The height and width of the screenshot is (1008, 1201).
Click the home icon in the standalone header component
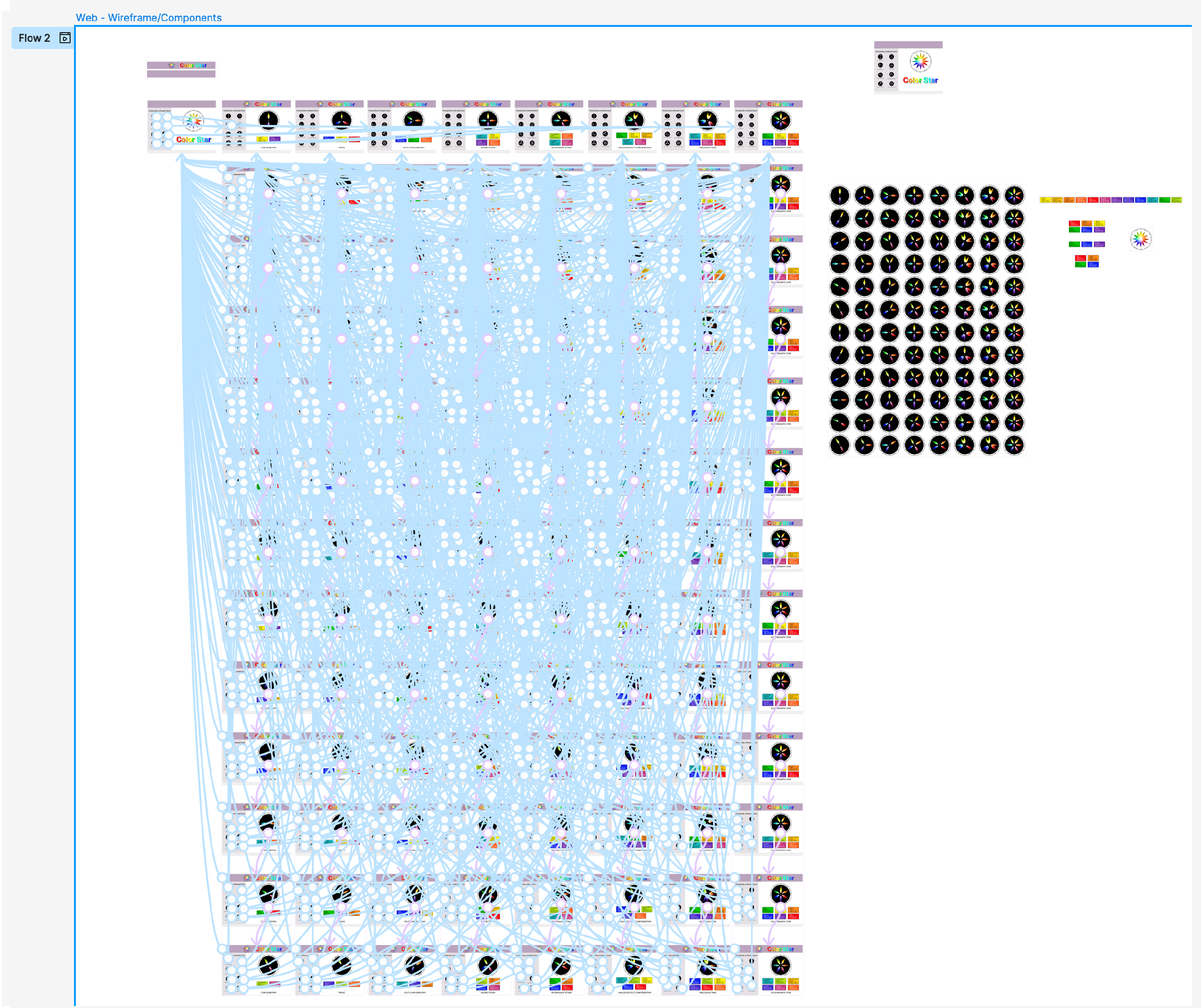[x=172, y=65]
